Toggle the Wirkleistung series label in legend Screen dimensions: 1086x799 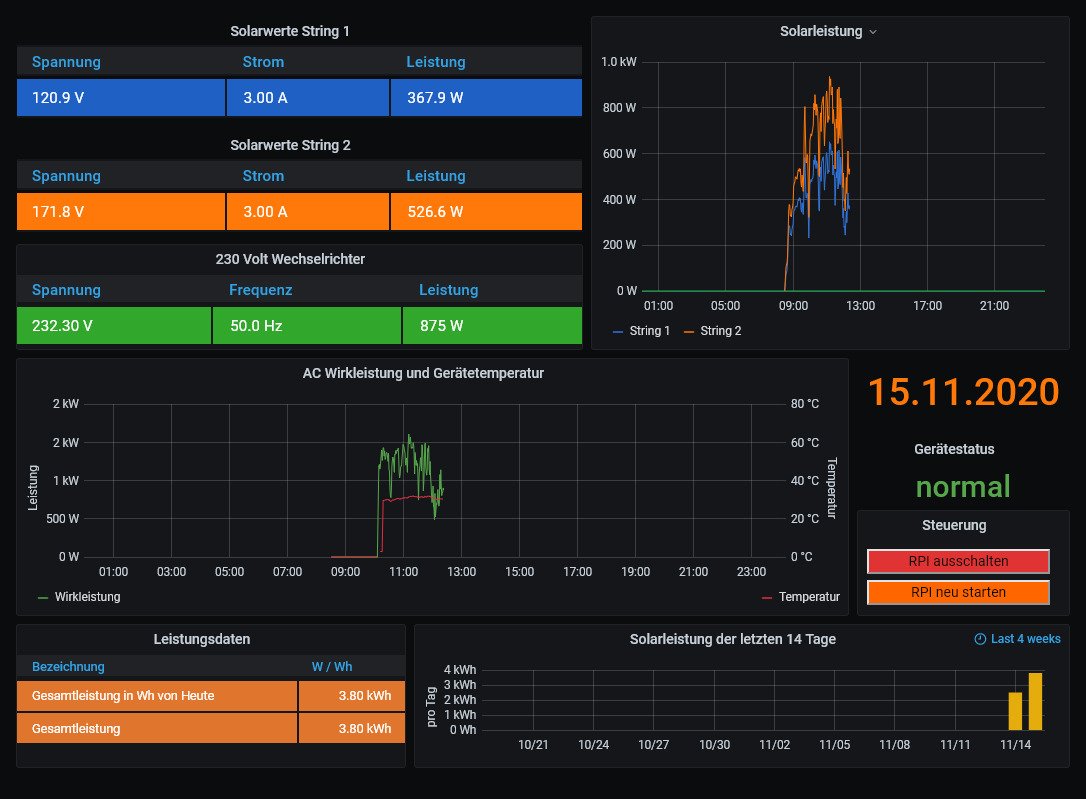pyautogui.click(x=87, y=597)
